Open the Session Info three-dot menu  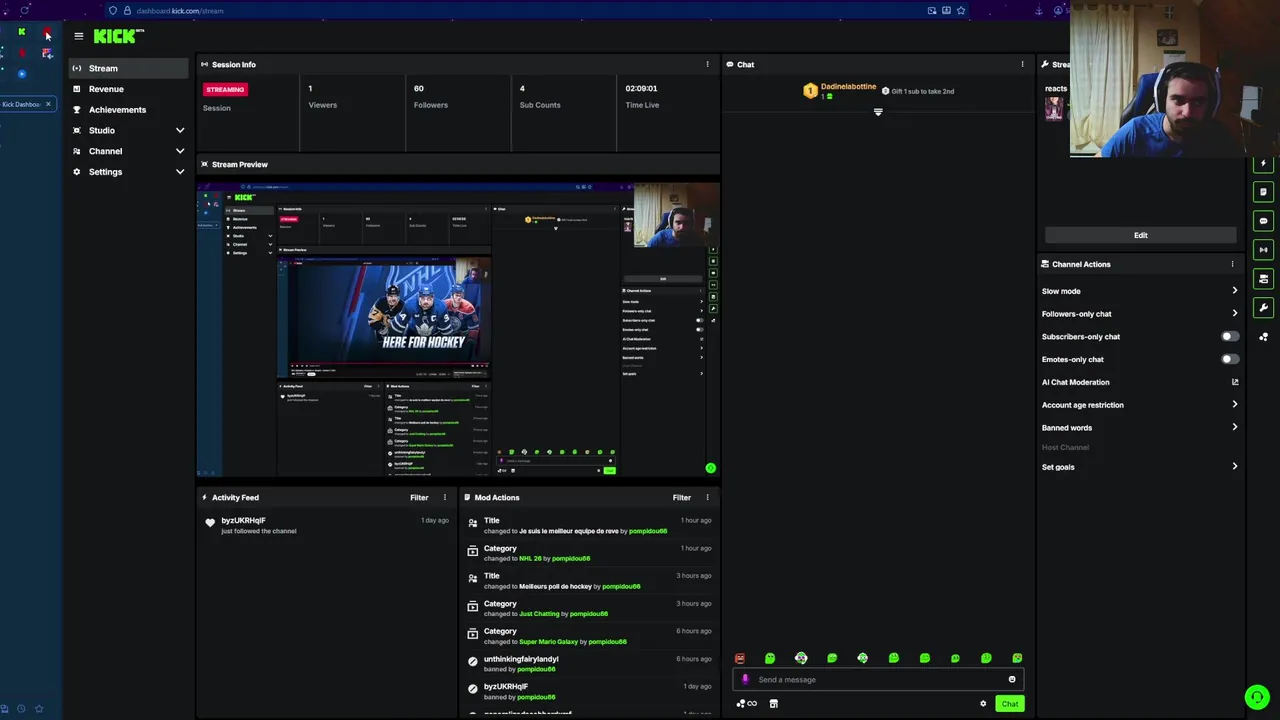pyautogui.click(x=707, y=64)
